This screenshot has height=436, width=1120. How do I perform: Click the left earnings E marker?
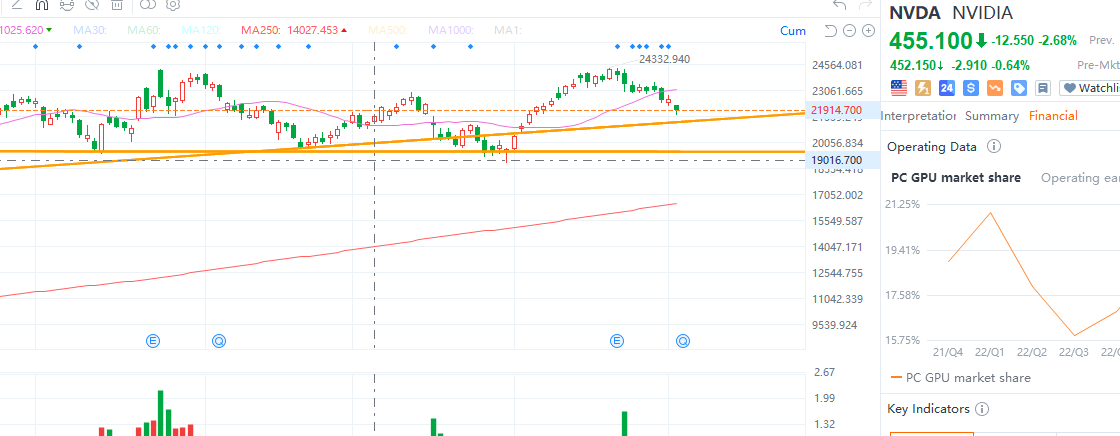[x=152, y=341]
